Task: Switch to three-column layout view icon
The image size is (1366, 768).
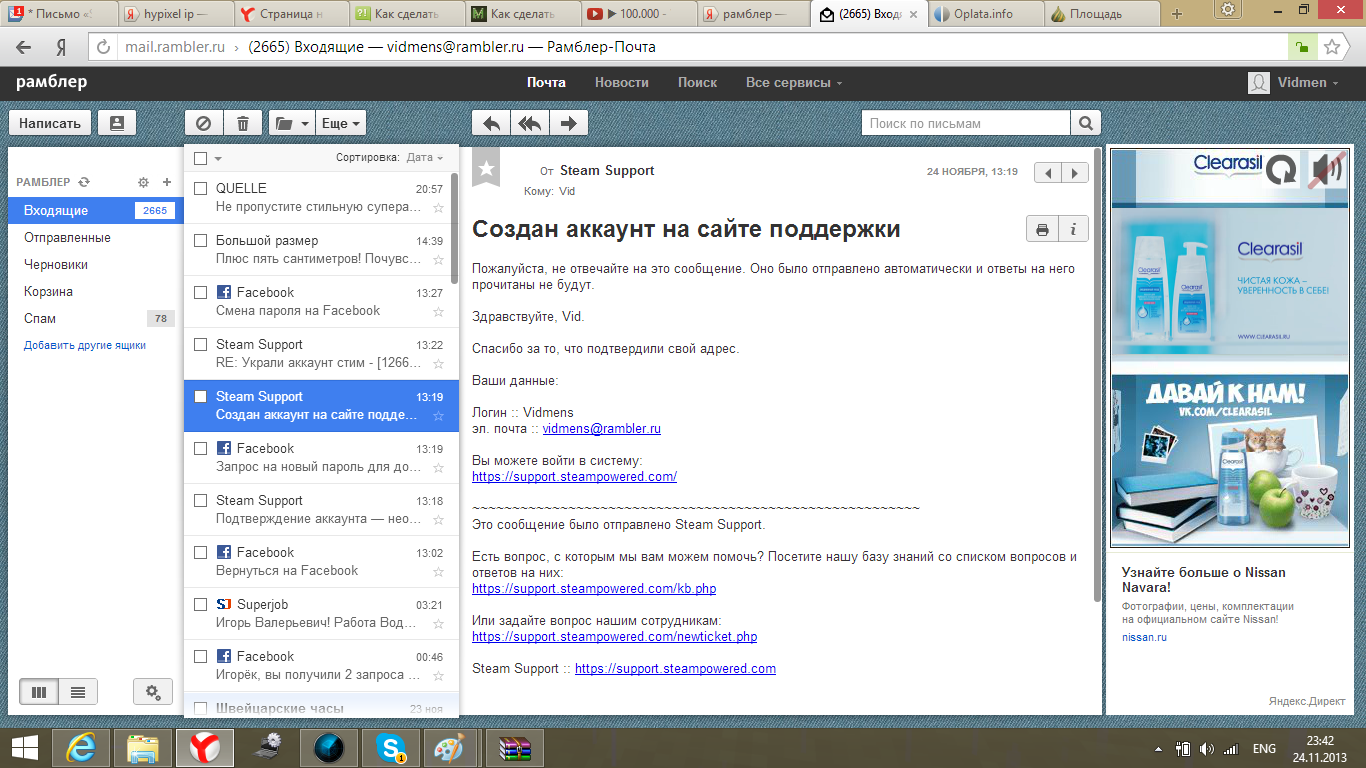Action: tap(38, 691)
